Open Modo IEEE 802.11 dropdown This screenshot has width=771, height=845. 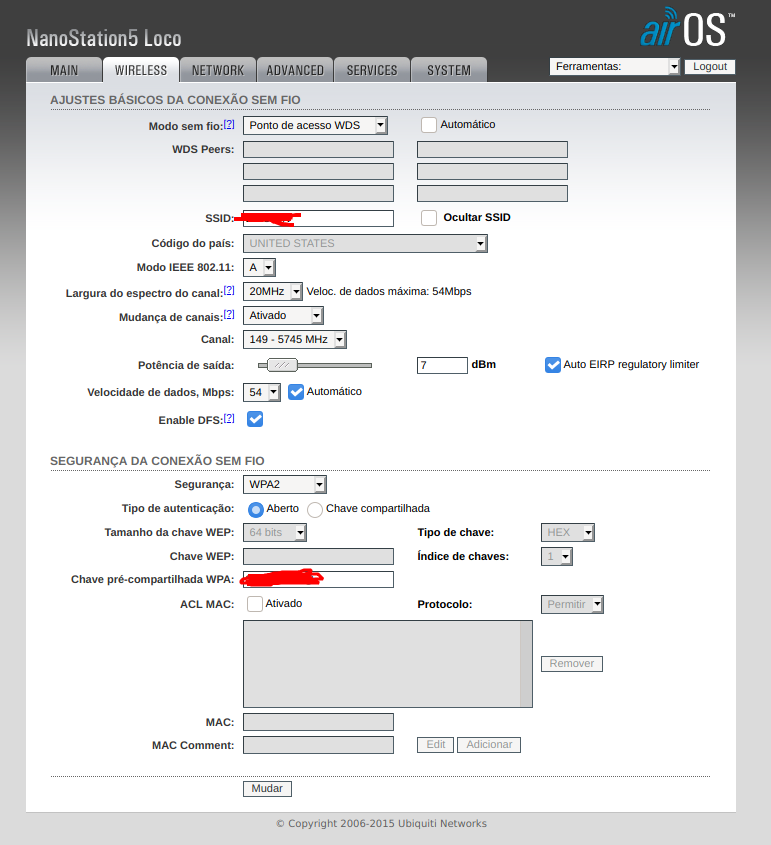coord(260,267)
